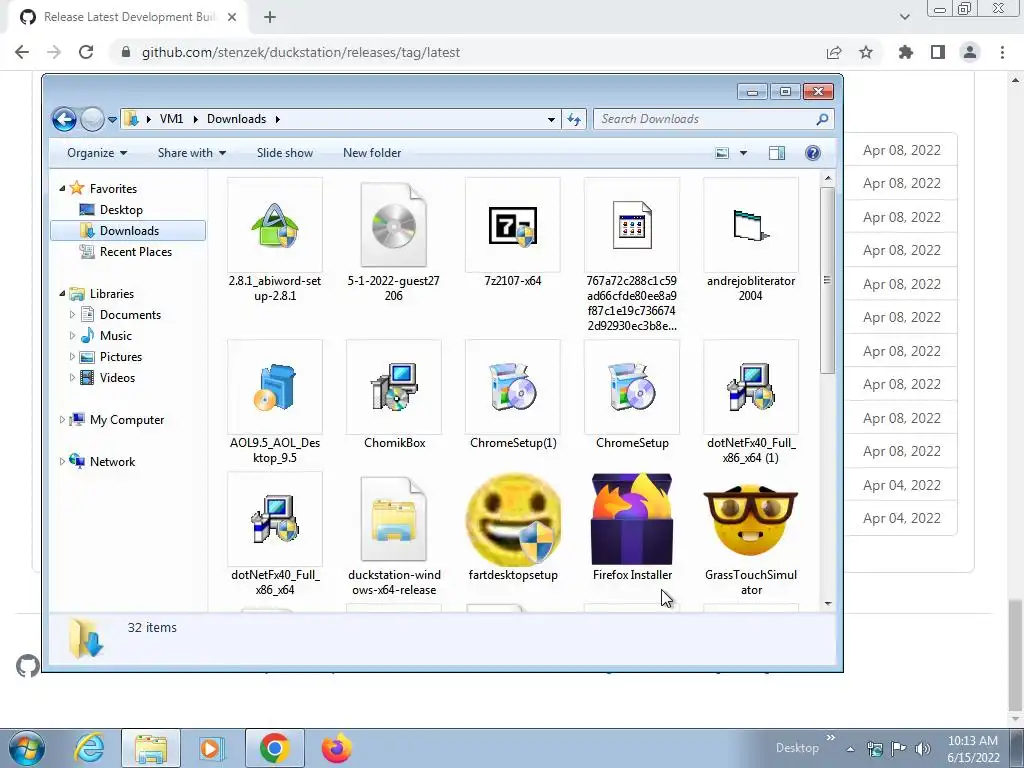The image size is (1024, 768).
Task: Click Chrome's browser back arrow
Action: (x=22, y=52)
